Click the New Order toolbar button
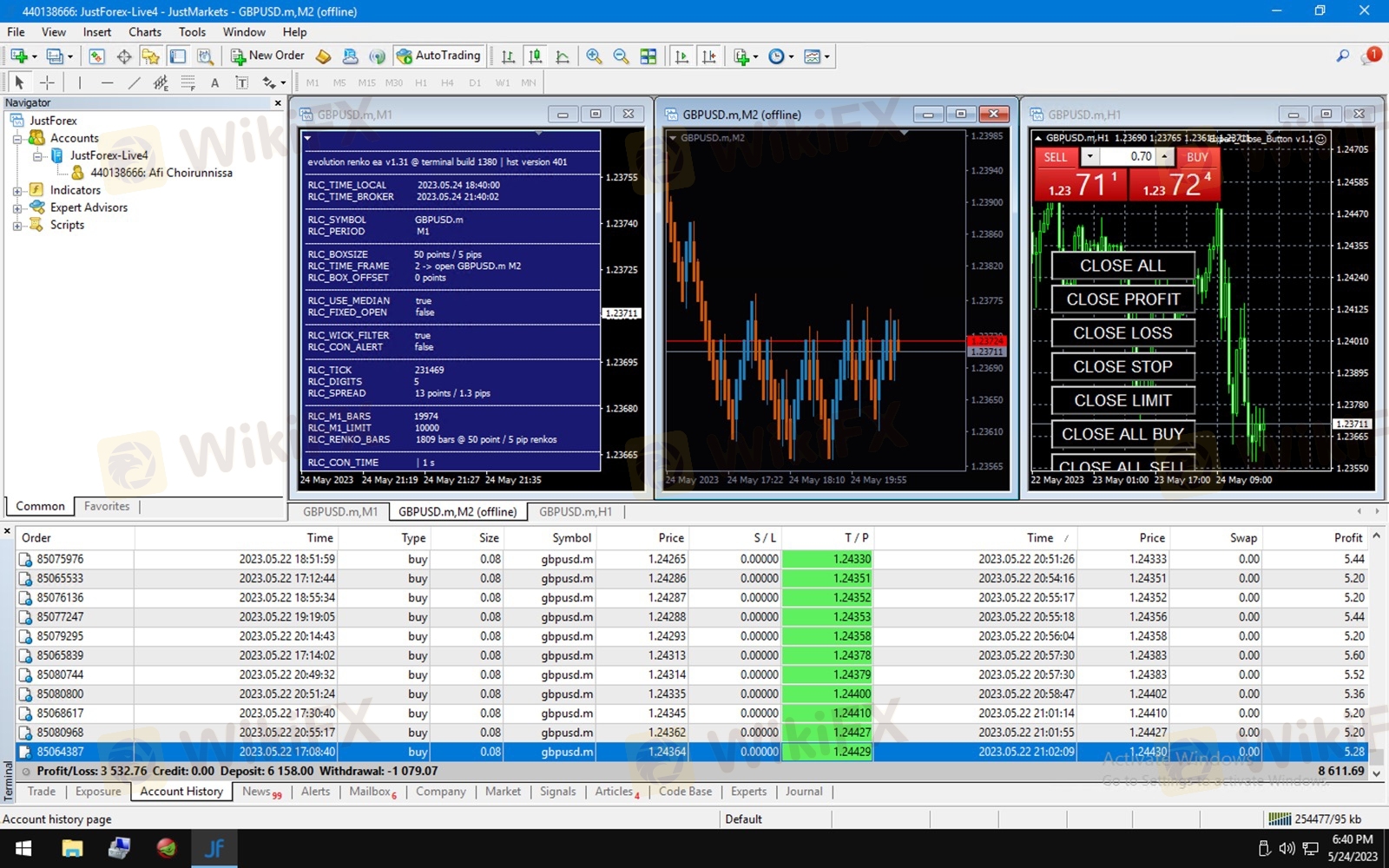 pyautogui.click(x=267, y=56)
